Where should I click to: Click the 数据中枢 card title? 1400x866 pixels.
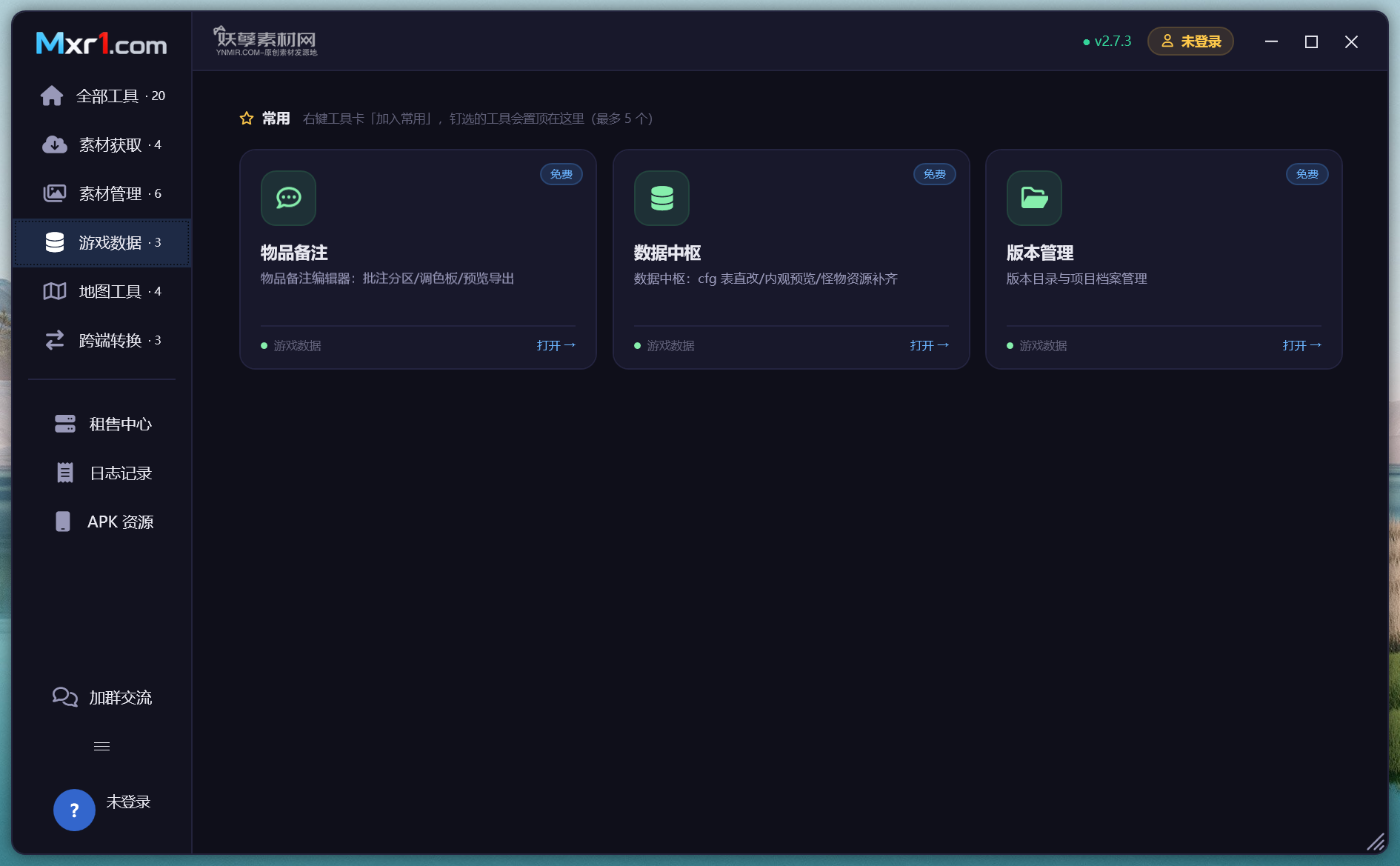tap(667, 253)
